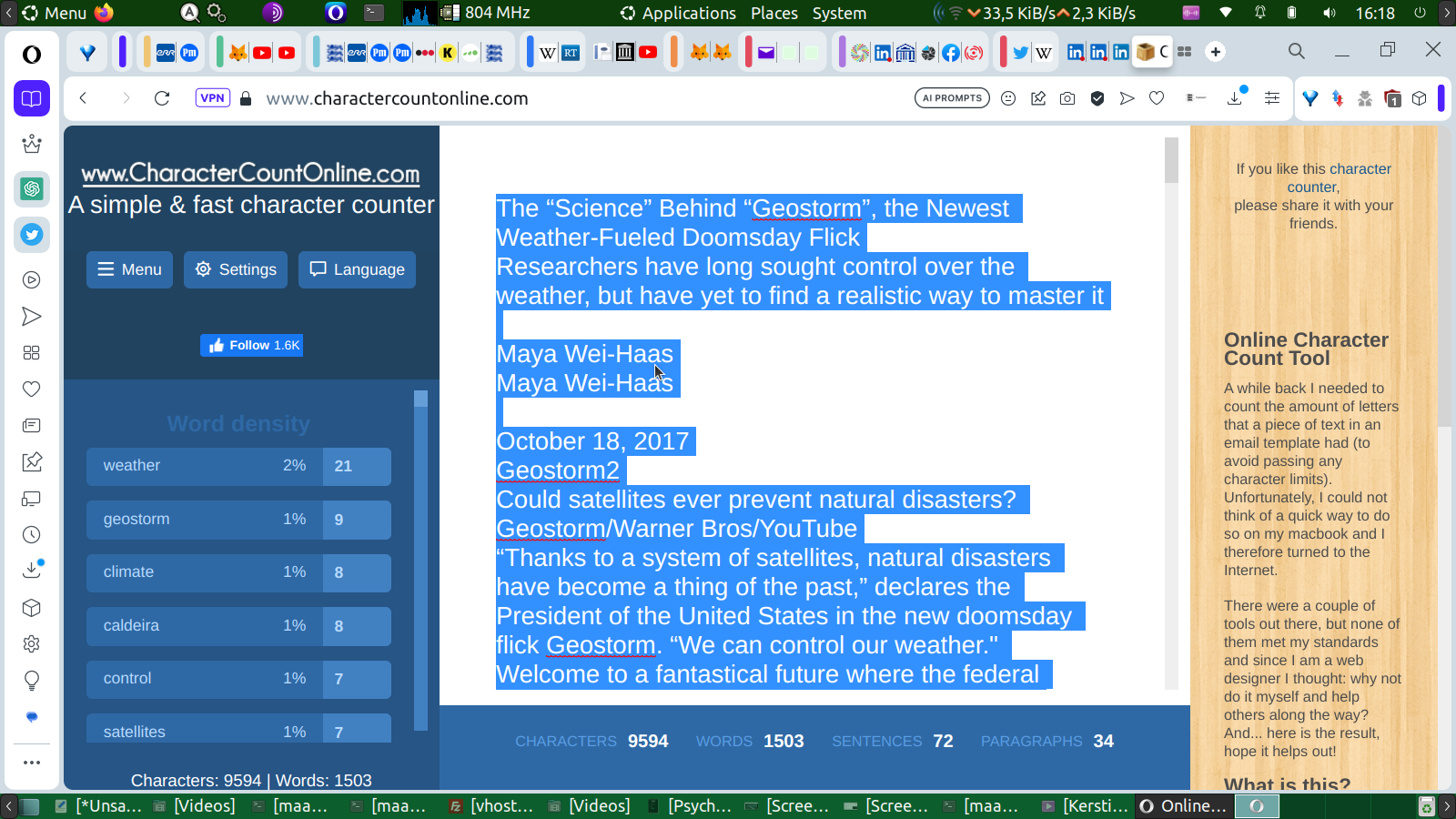Open the Twitter panel in the sidebar
Viewport: 1456px width, 819px height.
[x=32, y=235]
